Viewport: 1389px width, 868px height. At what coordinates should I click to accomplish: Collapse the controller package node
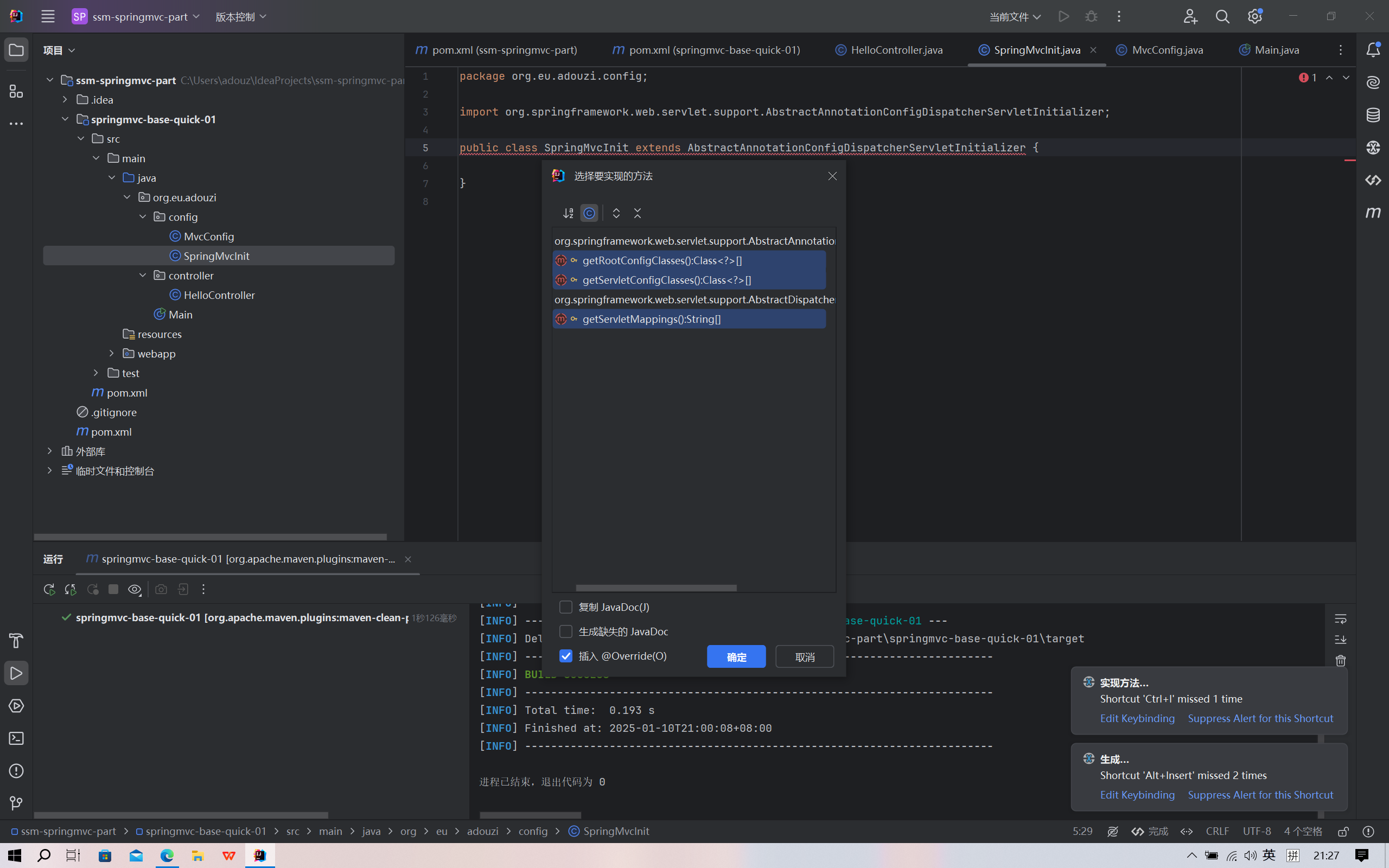(143, 276)
